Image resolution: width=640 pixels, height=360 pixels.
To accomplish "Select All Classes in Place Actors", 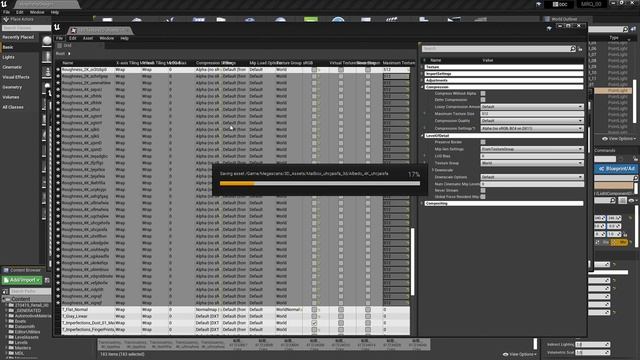I will (x=13, y=107).
